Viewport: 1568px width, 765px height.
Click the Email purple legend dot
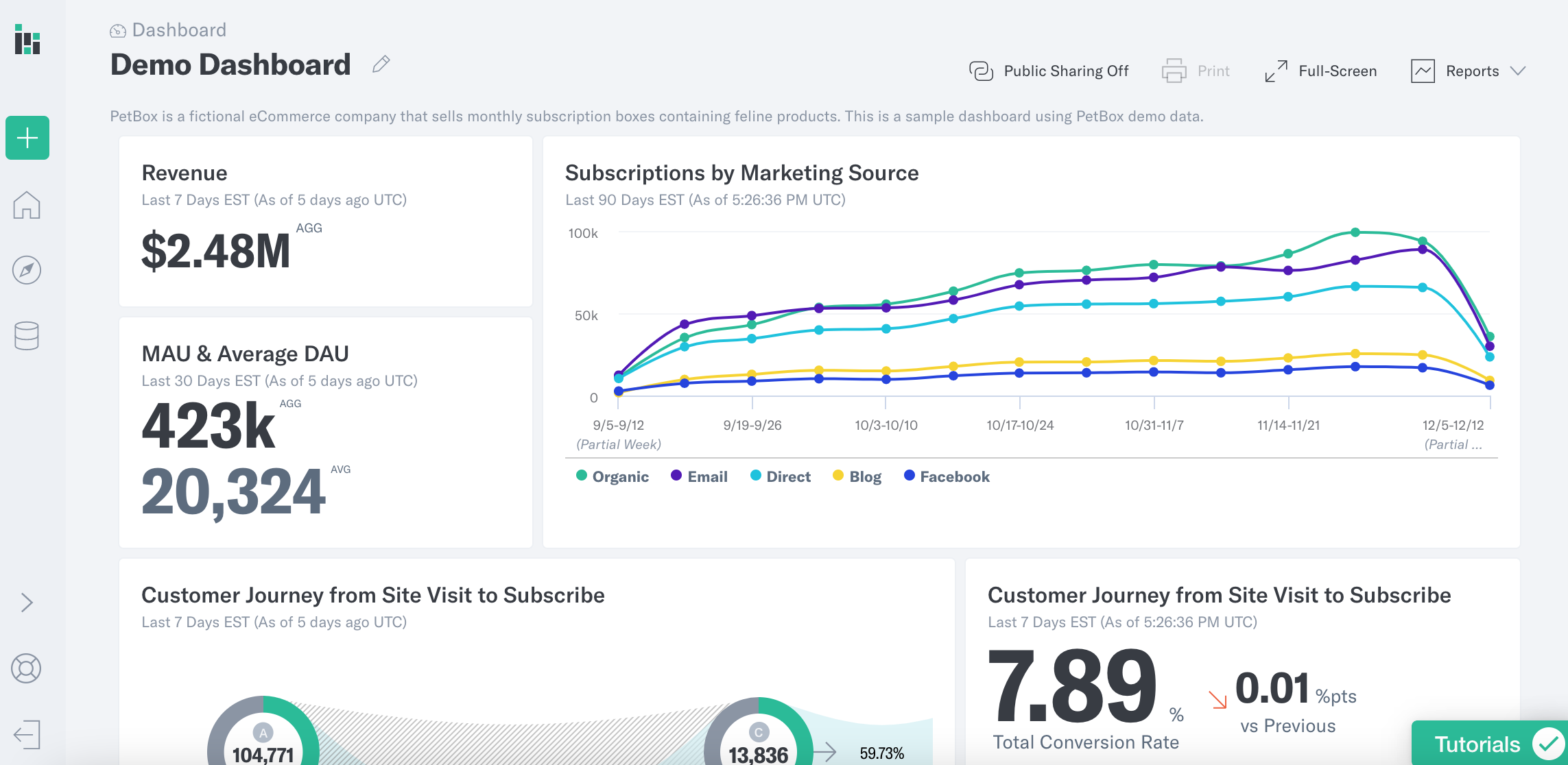pos(676,475)
